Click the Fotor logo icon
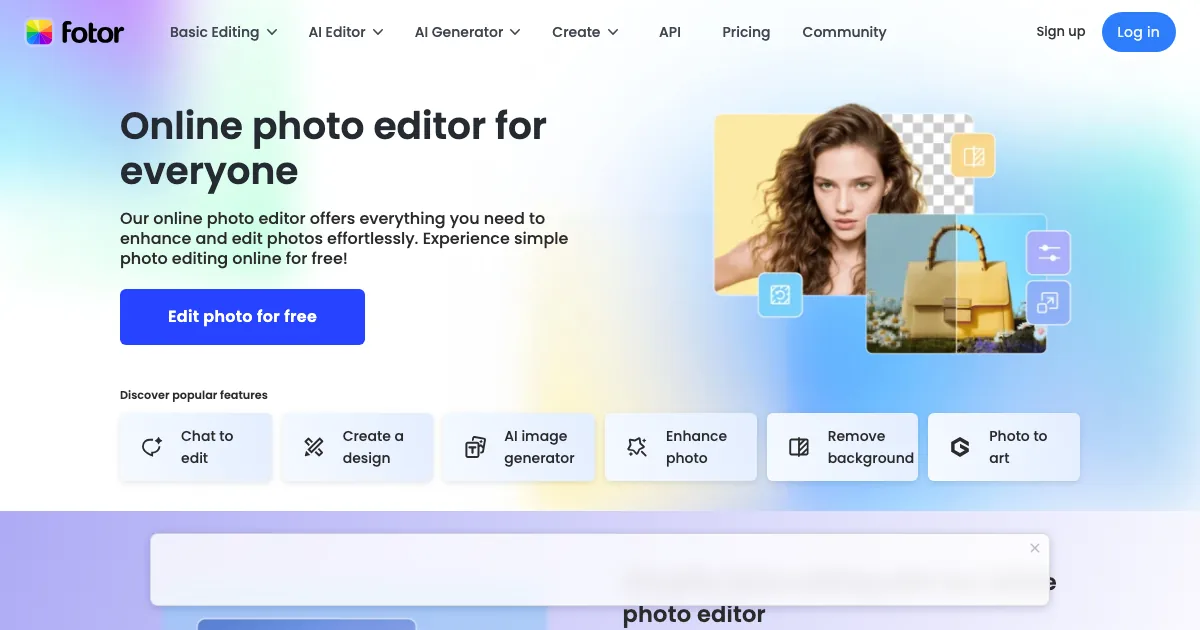This screenshot has width=1200, height=630. point(39,32)
